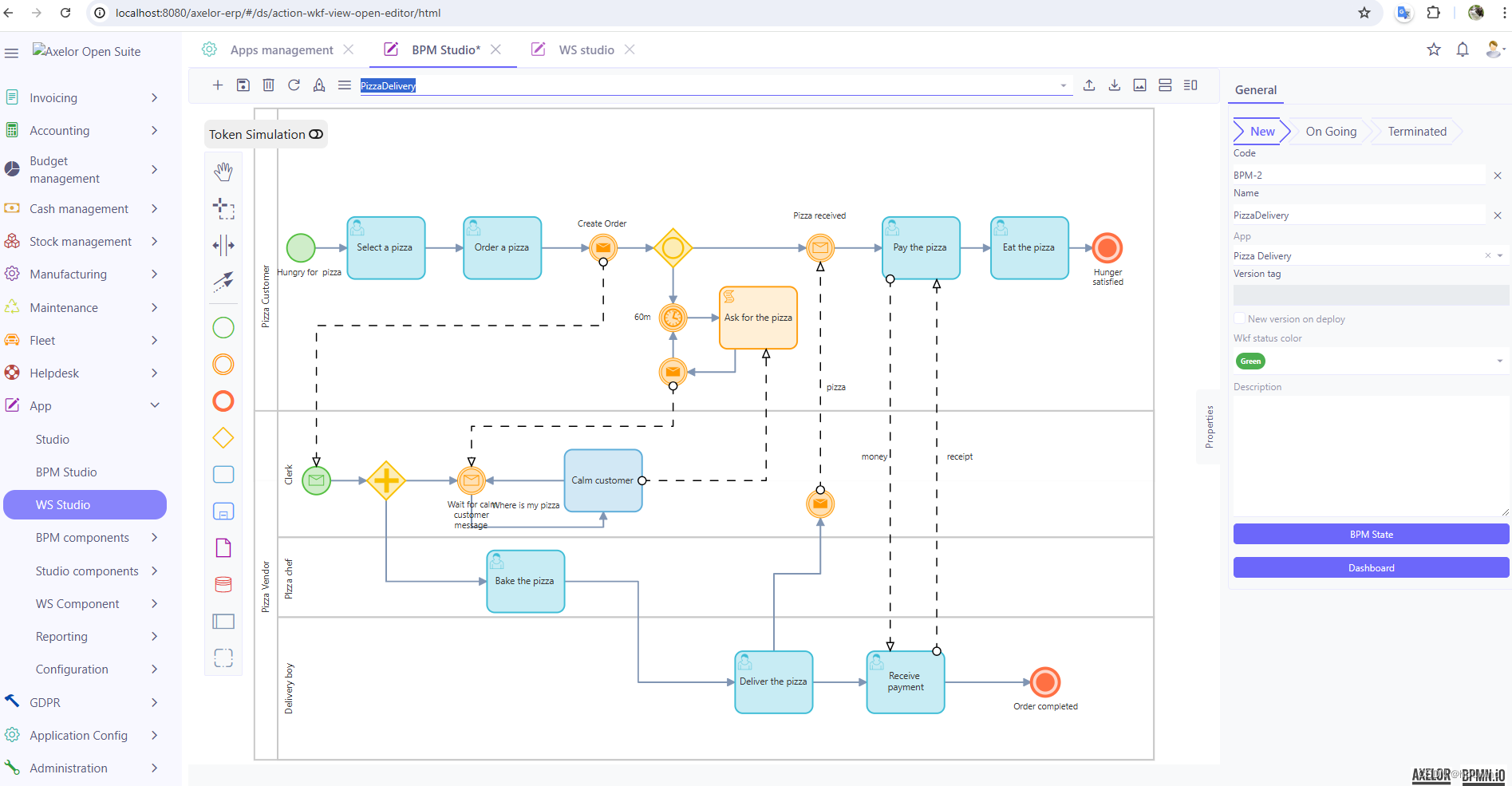Click the Description text area
Viewport: 1512px width, 786px height.
1371,456
